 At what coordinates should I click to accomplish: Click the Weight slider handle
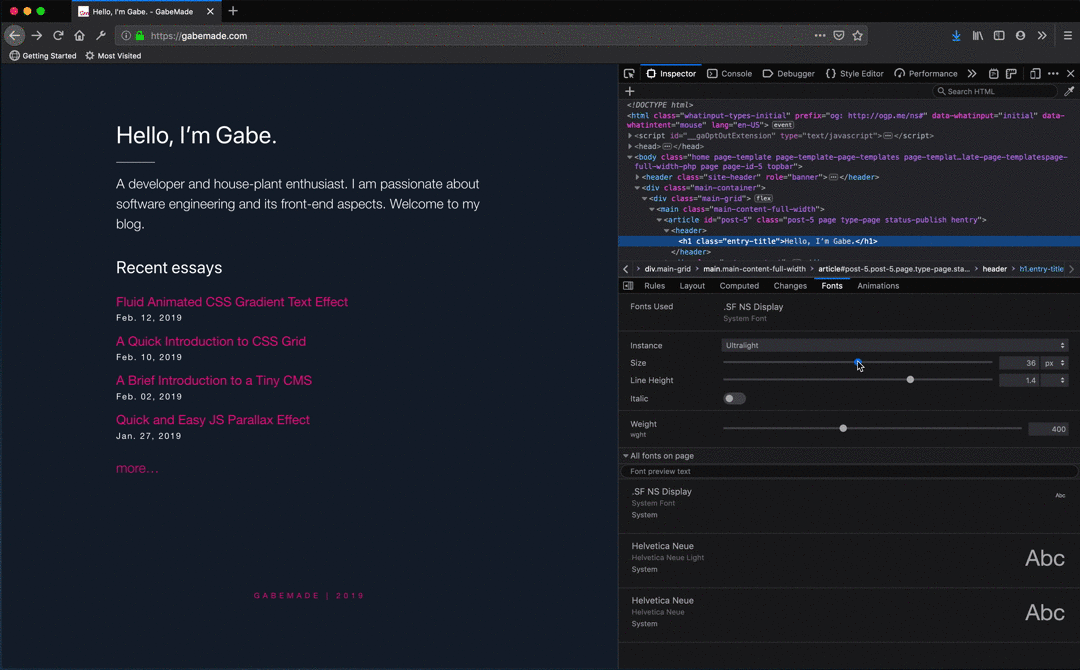coord(843,428)
